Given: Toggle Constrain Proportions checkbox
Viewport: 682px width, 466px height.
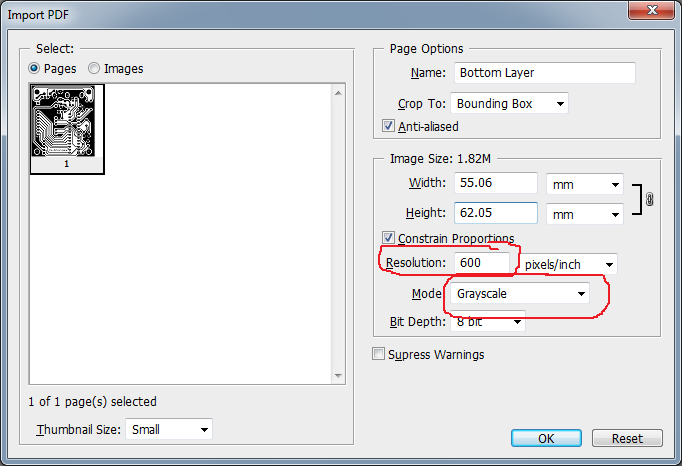Looking at the screenshot, I should [x=388, y=238].
